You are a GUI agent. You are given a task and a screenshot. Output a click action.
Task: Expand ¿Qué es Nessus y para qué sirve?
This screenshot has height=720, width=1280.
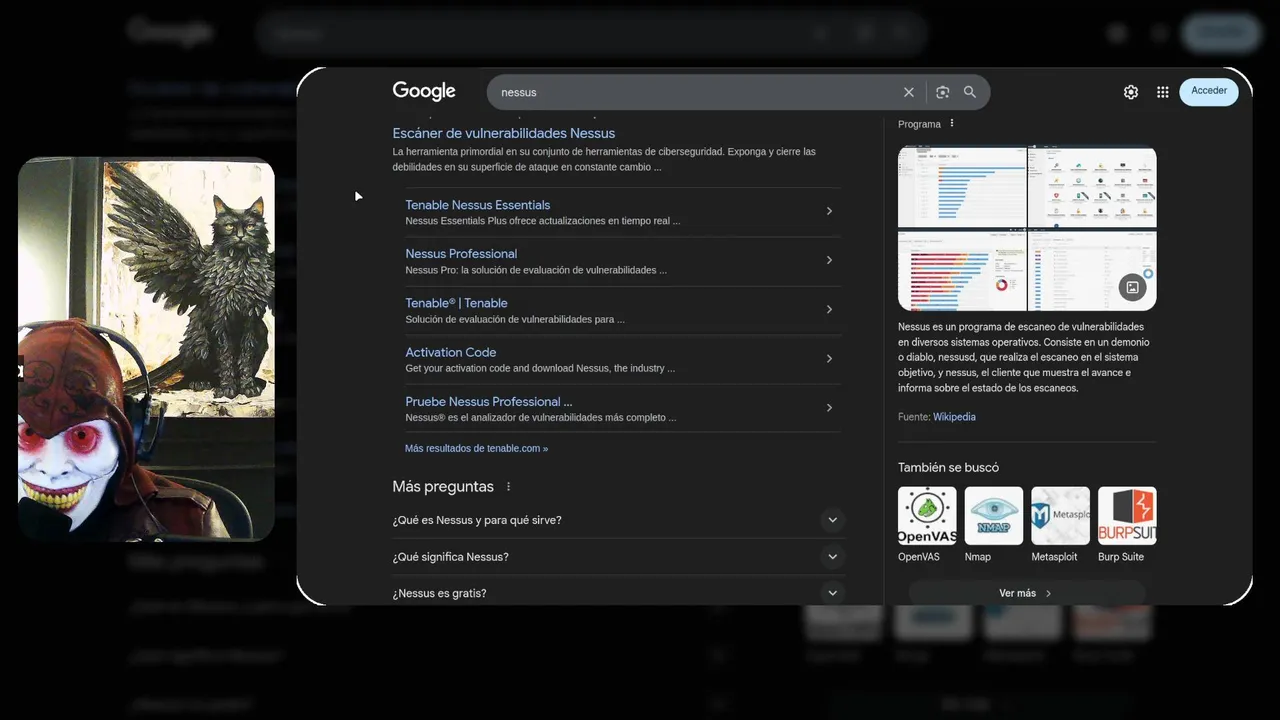618,520
